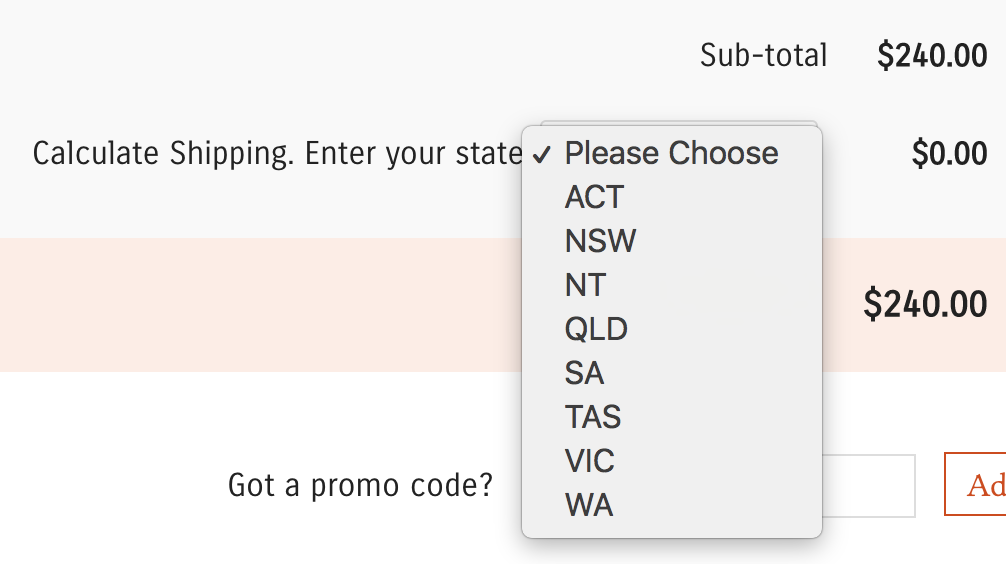Pick NT in the state dropdown
The image size is (1006, 564).
click(x=585, y=285)
